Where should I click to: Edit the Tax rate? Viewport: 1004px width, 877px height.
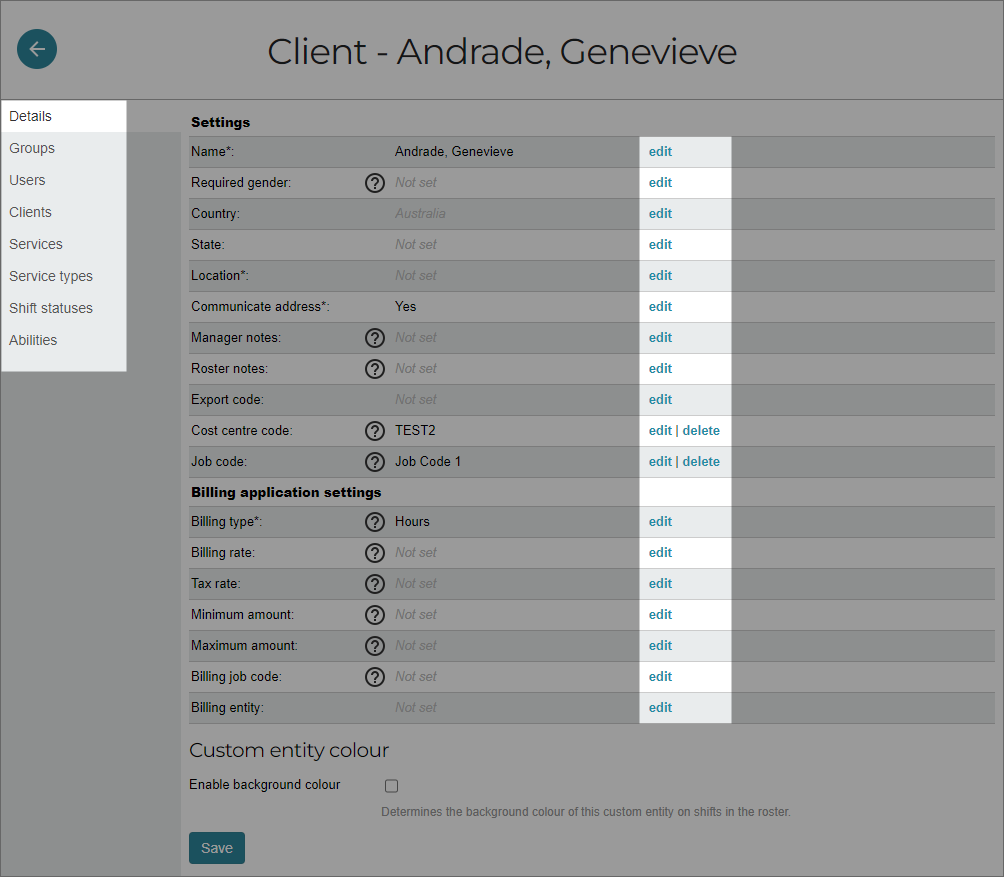coord(660,584)
